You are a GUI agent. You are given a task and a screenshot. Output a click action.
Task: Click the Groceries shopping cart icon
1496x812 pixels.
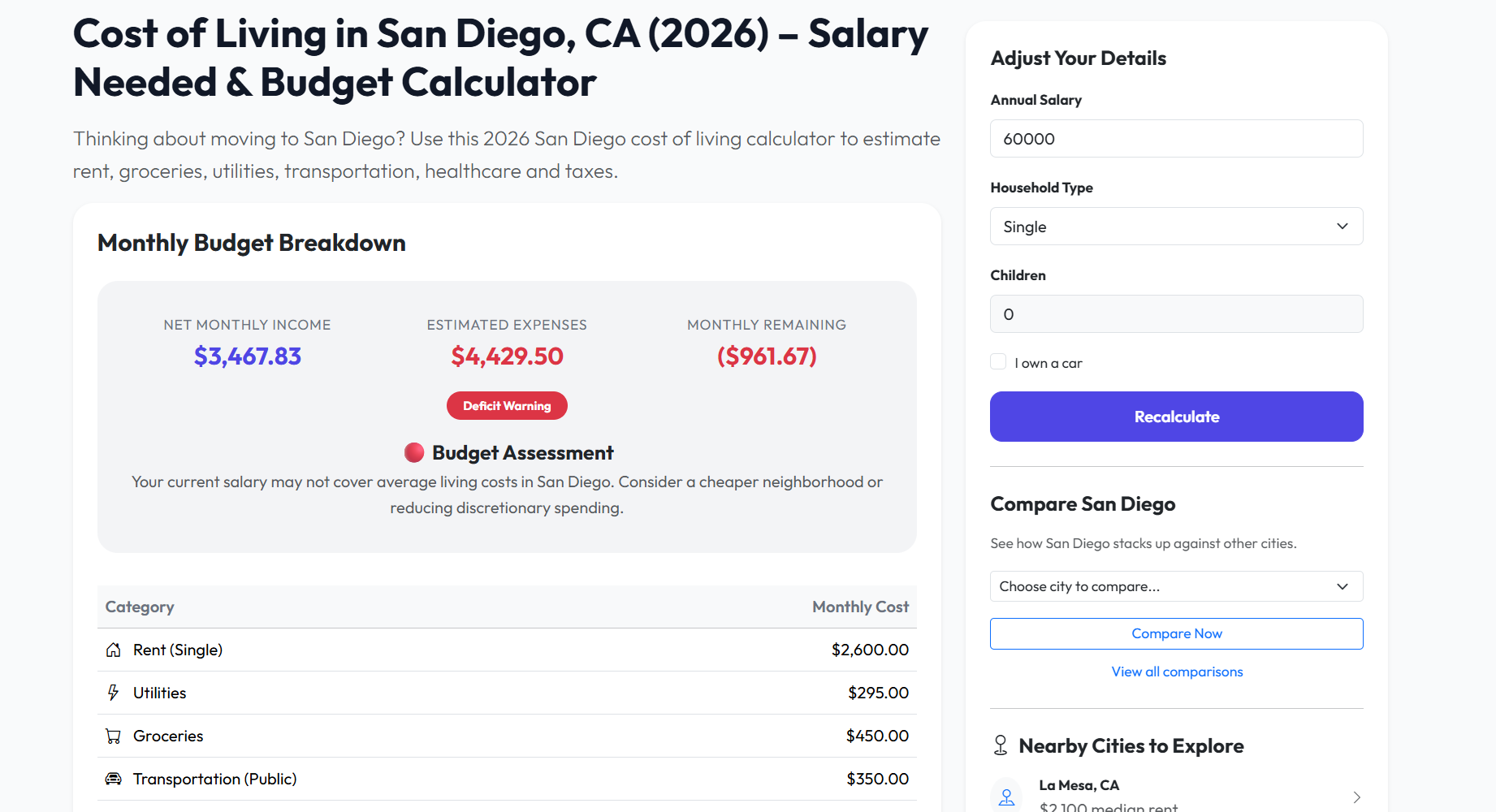(x=114, y=736)
